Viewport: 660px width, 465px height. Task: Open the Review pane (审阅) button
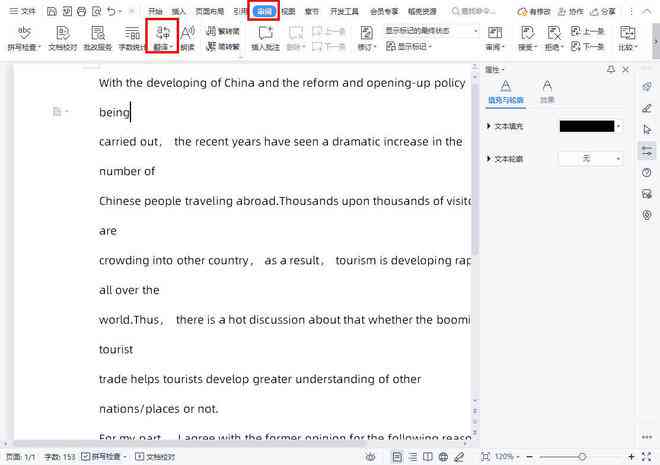coord(495,38)
